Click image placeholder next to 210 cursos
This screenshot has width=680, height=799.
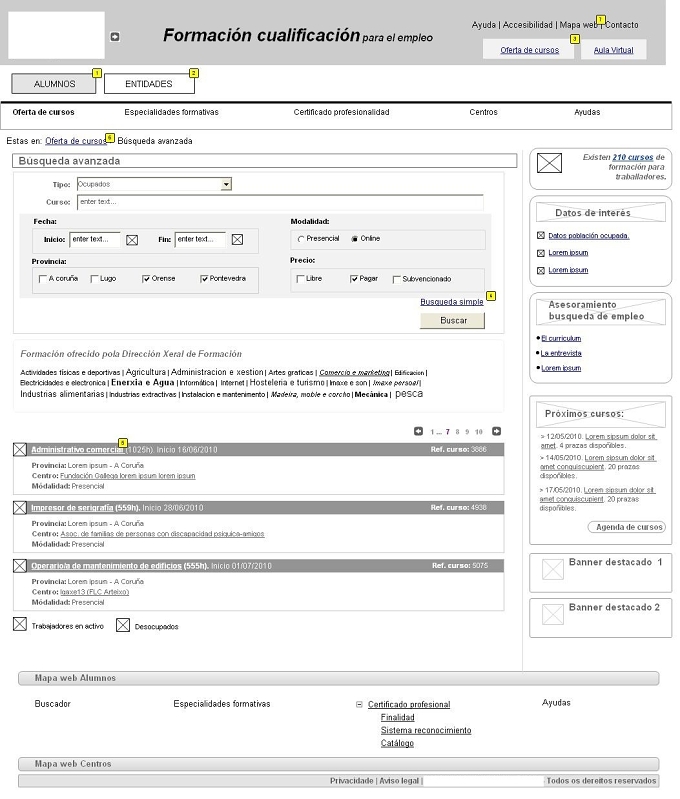coord(550,163)
